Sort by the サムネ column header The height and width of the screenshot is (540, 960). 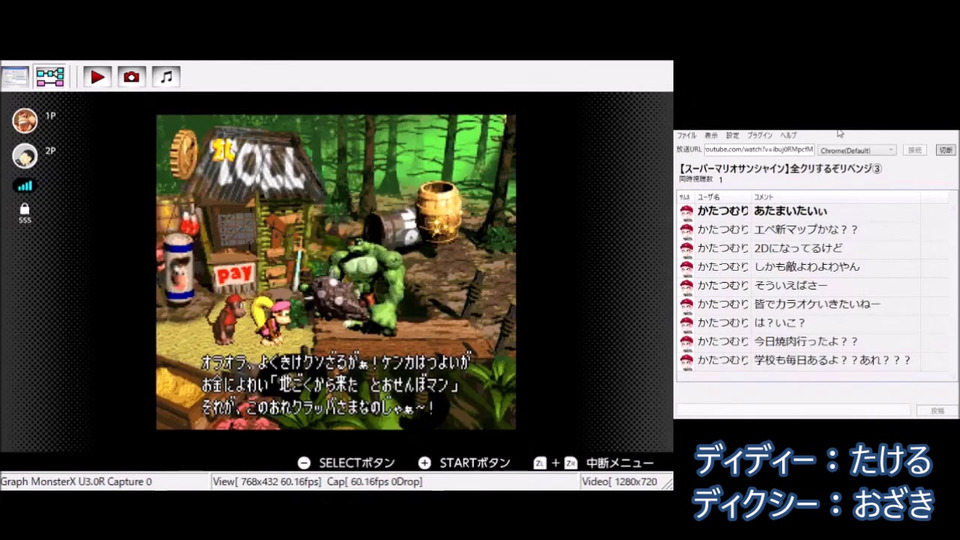coord(684,197)
